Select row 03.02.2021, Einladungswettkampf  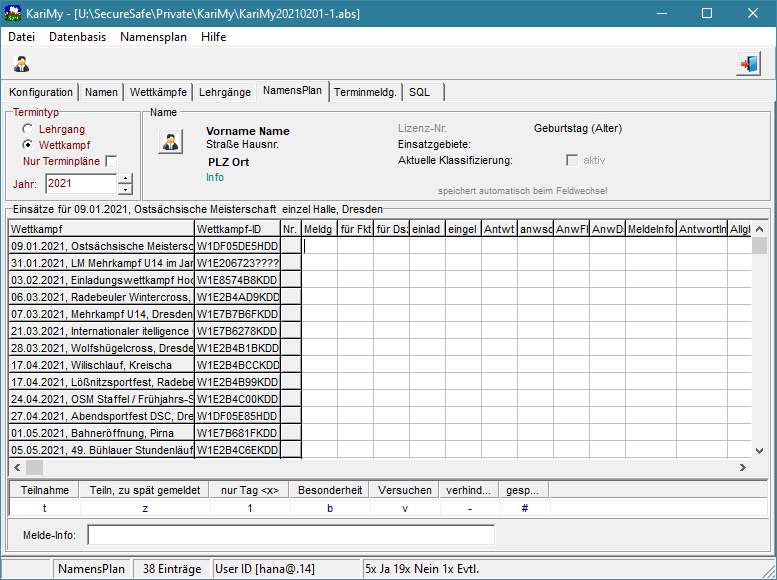[101, 280]
